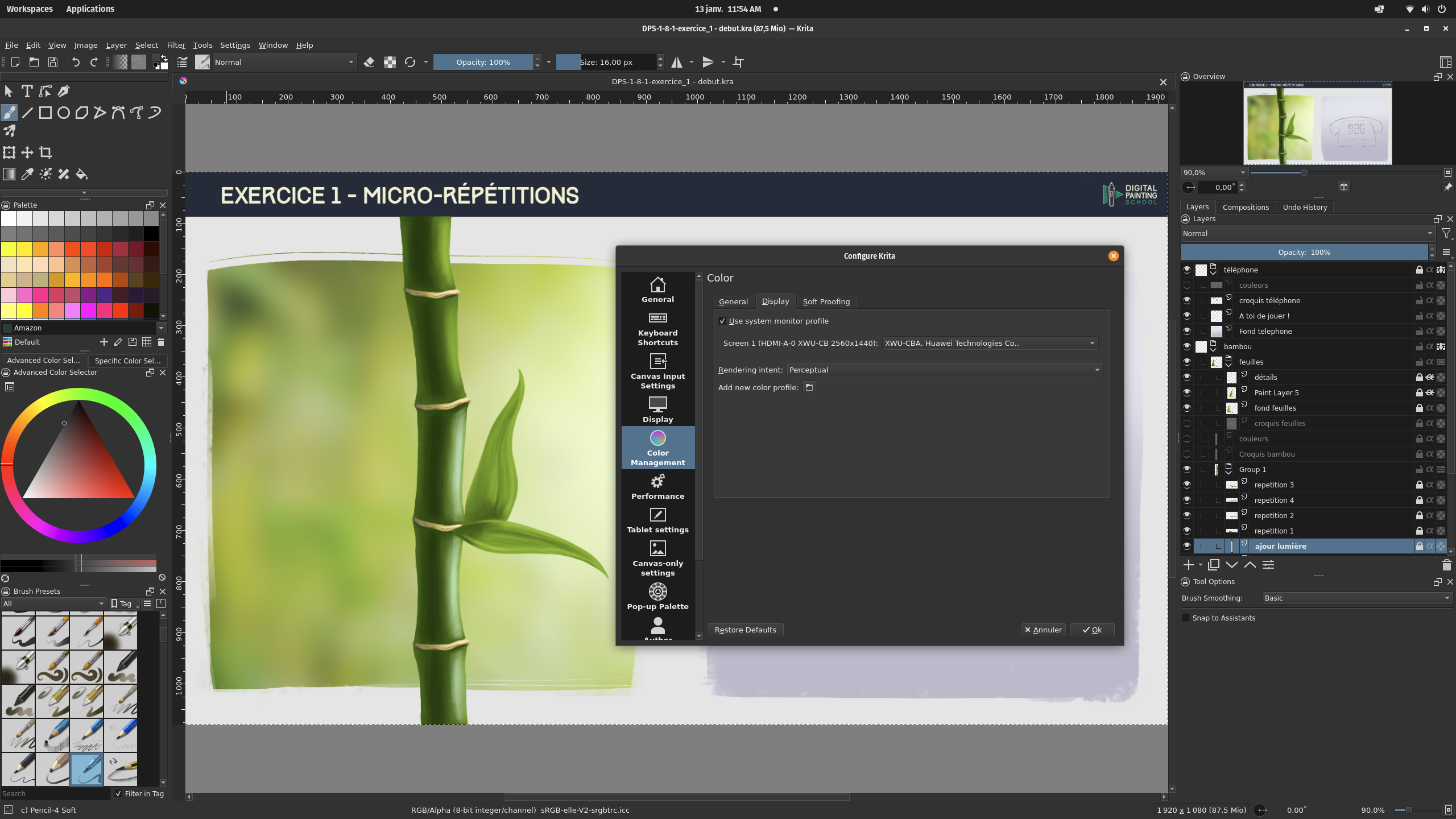Choose the Fill bucket tool
The width and height of the screenshot is (1456, 819).
point(82,174)
